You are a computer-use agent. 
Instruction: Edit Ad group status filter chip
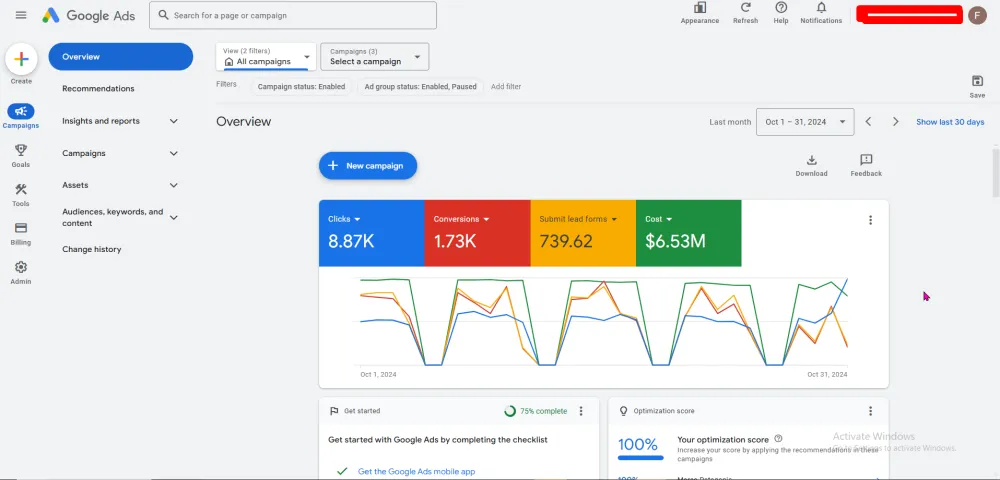pos(420,87)
